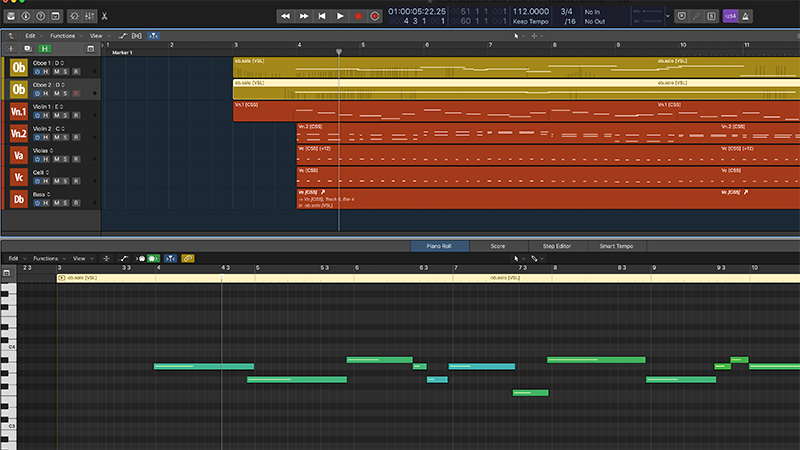Toggle Show Automation in Tracks area
The width and height of the screenshot is (800, 450).
(122, 36)
